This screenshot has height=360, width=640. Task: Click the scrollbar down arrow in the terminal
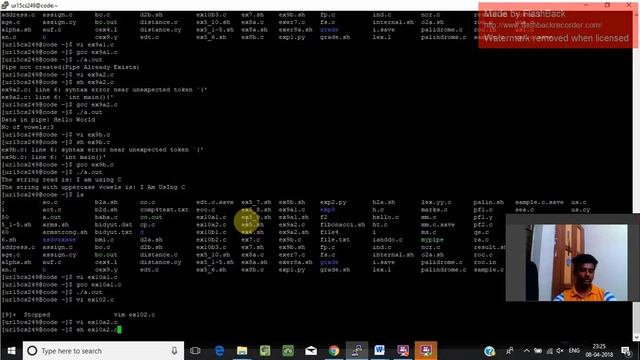point(636,337)
